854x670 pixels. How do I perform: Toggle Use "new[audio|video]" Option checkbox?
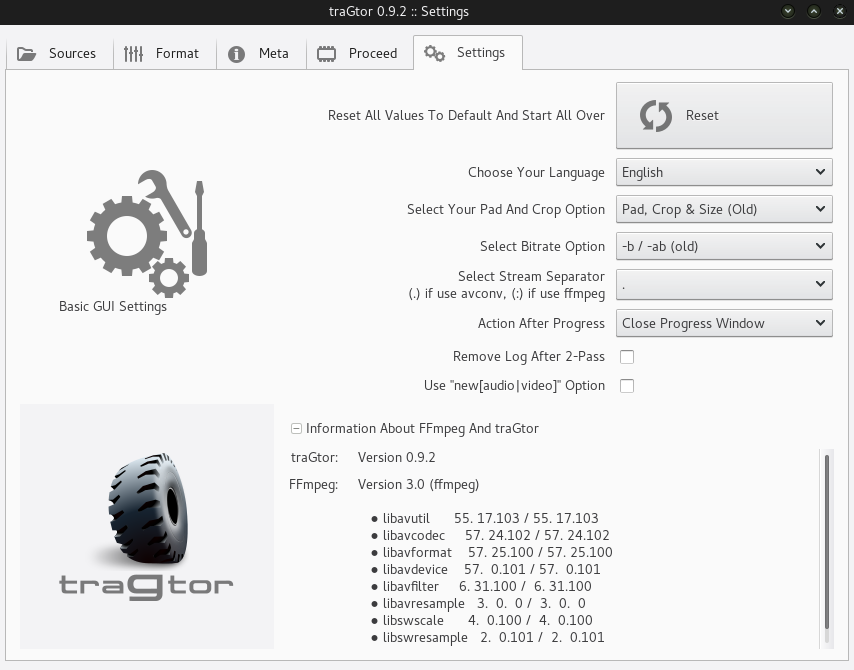coord(627,386)
